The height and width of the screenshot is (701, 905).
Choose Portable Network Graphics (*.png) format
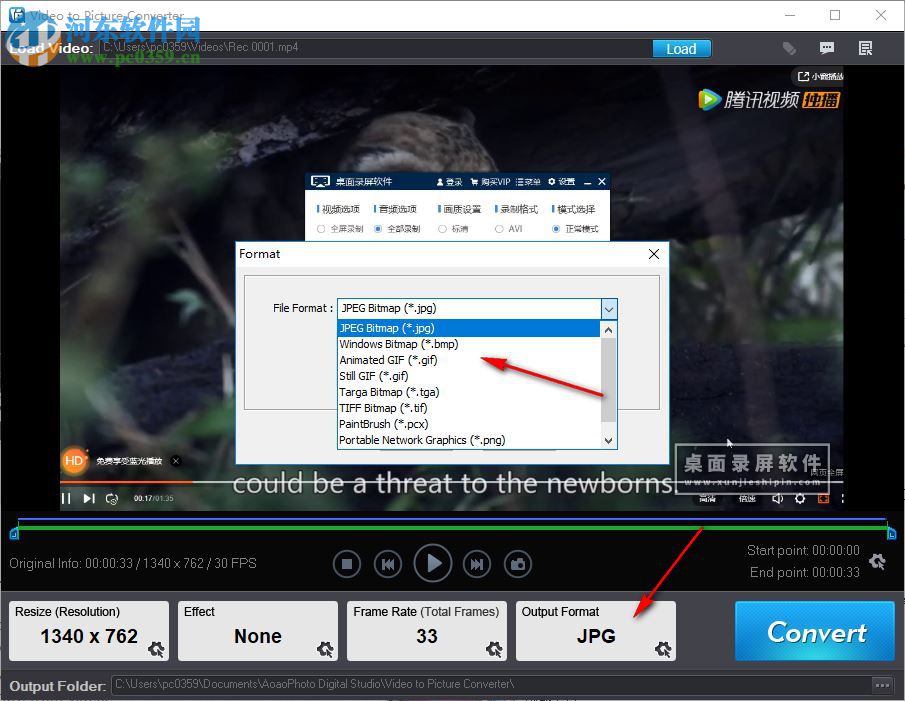pyautogui.click(x=420, y=440)
